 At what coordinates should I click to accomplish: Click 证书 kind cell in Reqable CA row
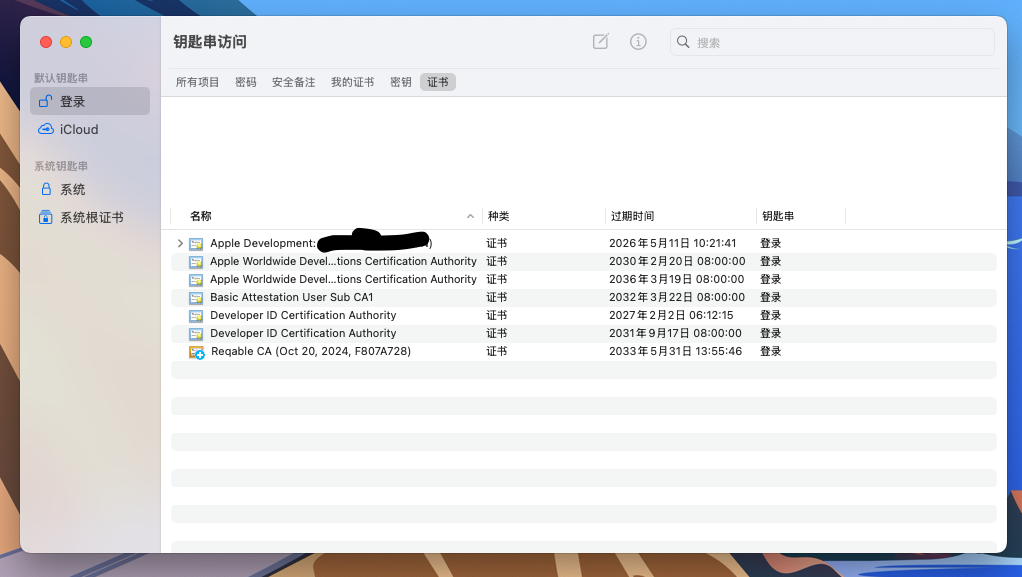click(x=497, y=351)
